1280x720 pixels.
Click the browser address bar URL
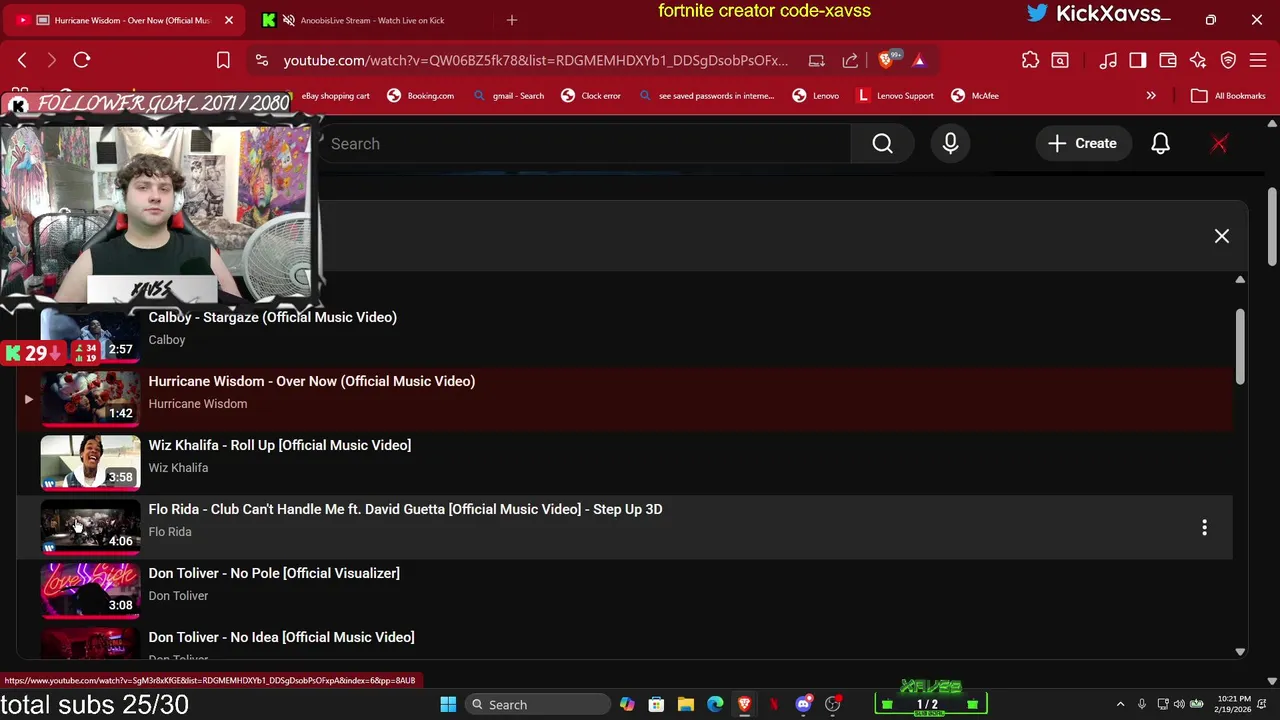535,60
